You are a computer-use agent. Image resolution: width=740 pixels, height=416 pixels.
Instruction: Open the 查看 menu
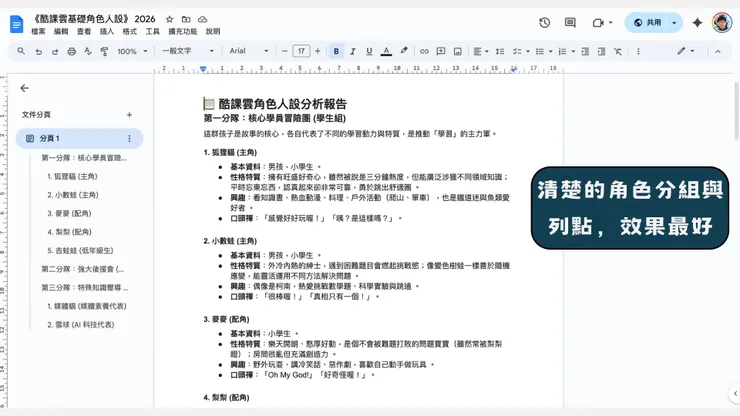point(84,32)
